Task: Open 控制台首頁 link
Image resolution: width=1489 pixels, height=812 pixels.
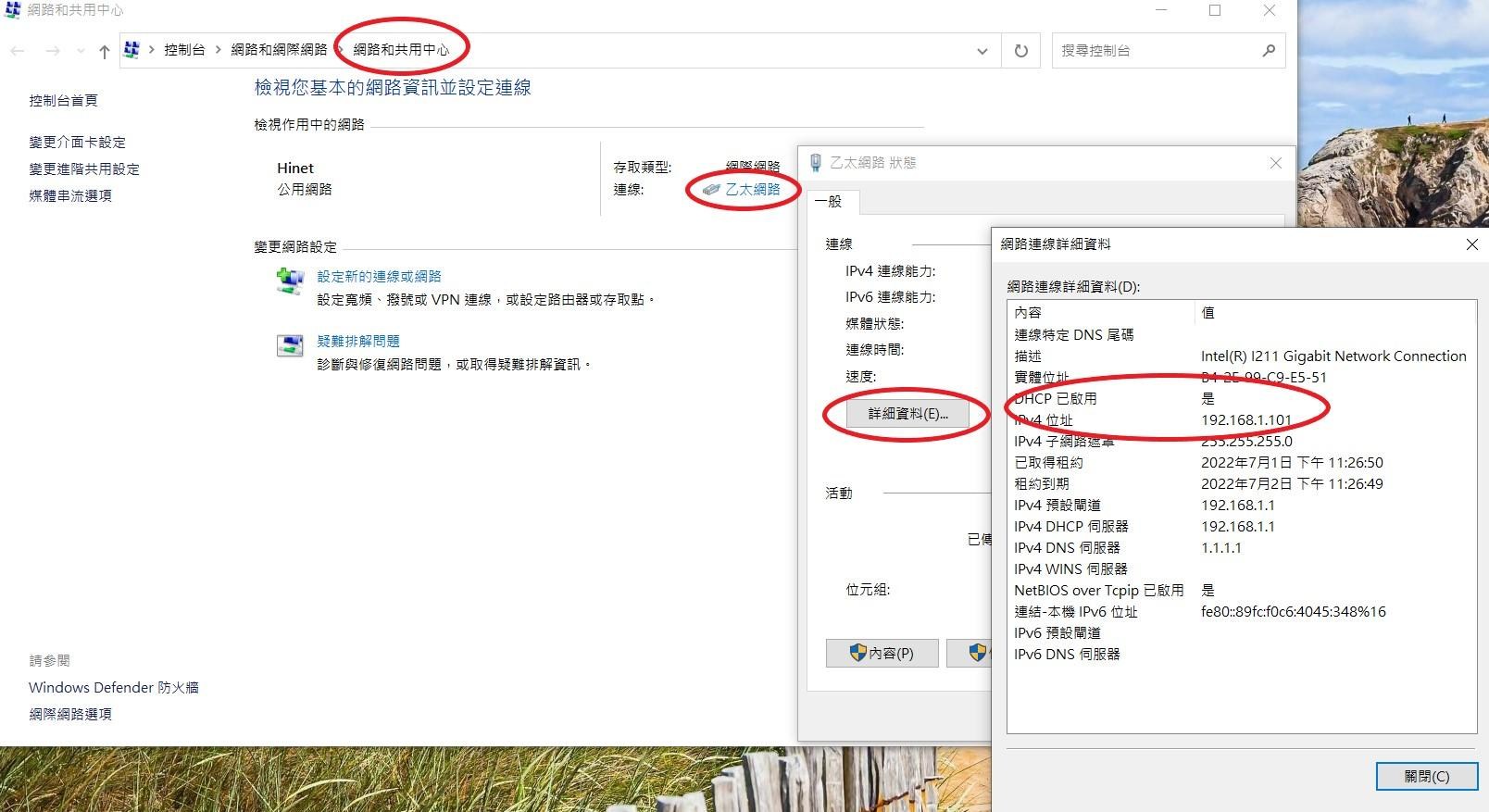Action: click(x=63, y=100)
